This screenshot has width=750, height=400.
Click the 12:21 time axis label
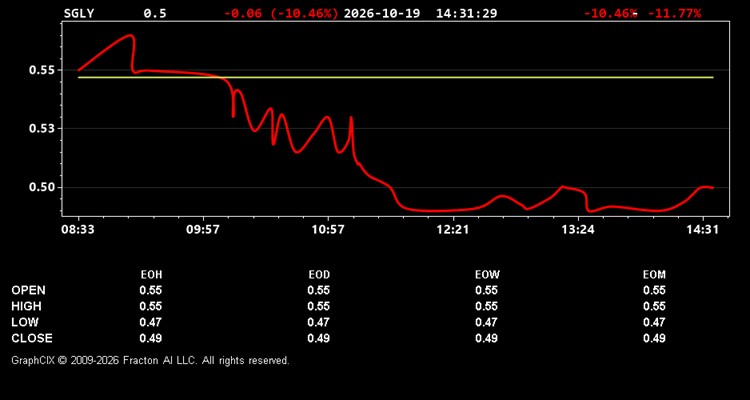(452, 230)
